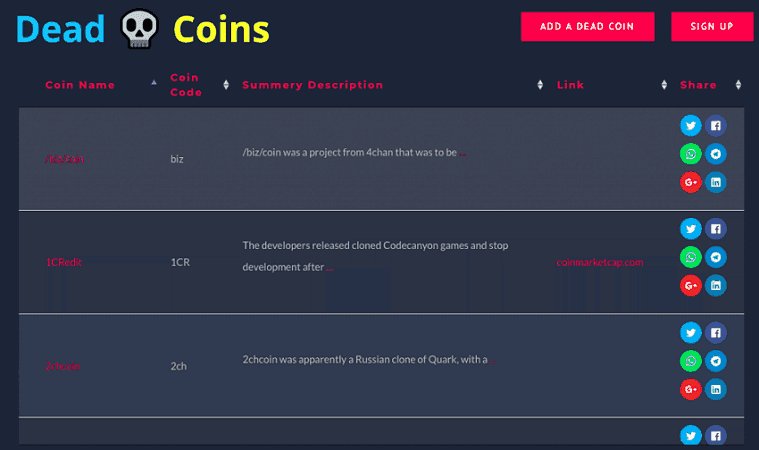
Task: Share the biz coin on Facebook
Action: (716, 126)
